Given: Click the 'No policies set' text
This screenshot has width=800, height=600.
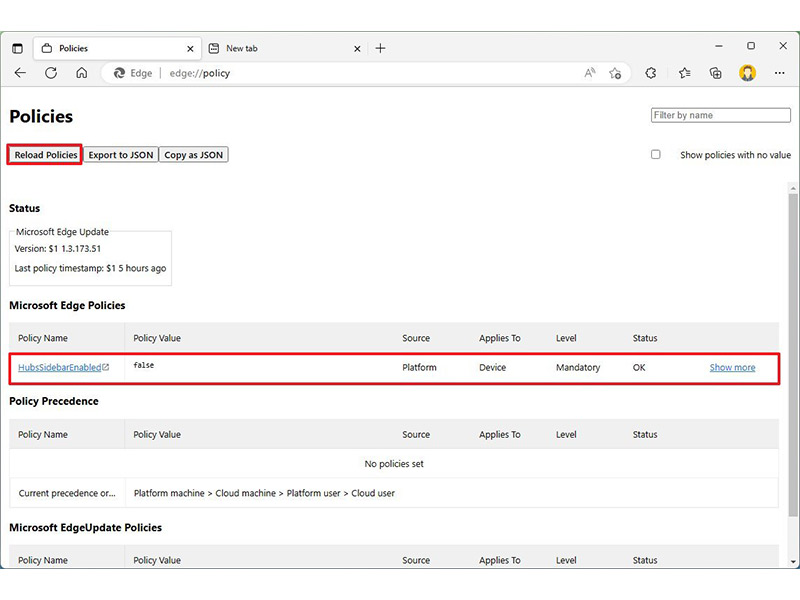Looking at the screenshot, I should [x=394, y=464].
